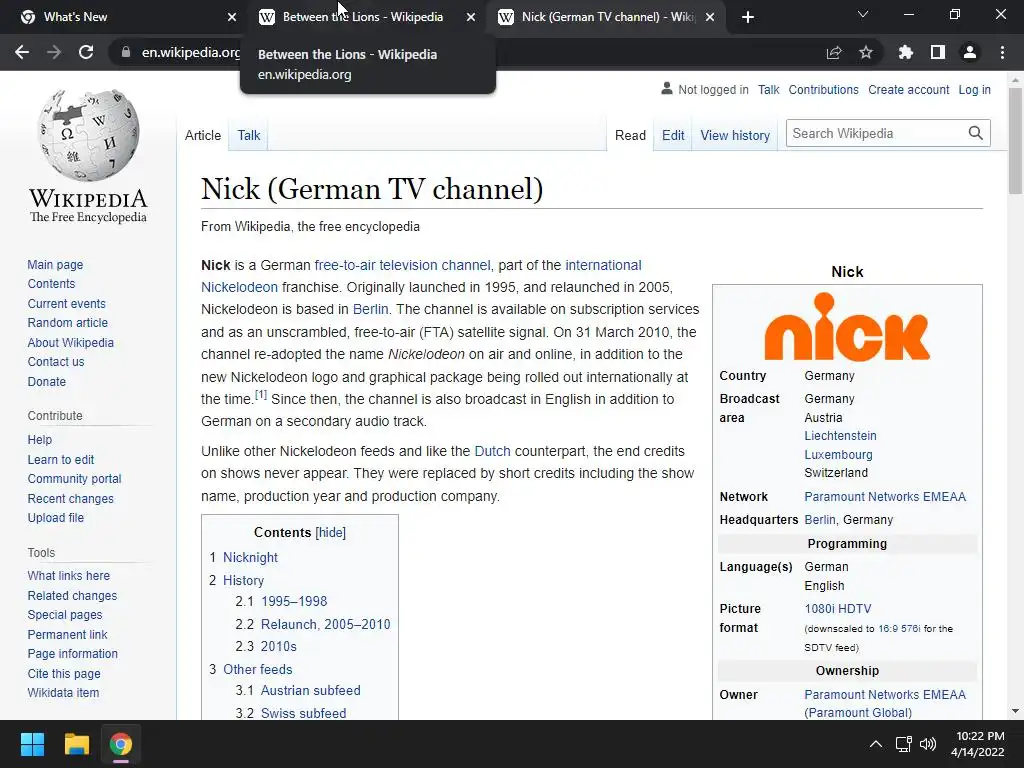Open the Extensions puzzle icon

[906, 52]
